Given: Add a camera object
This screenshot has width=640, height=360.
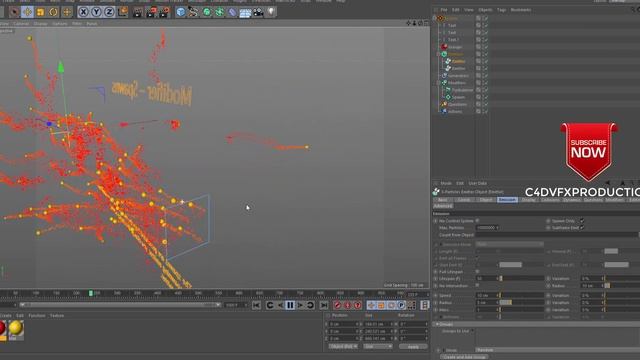Looking at the screenshot, I should [258, 12].
